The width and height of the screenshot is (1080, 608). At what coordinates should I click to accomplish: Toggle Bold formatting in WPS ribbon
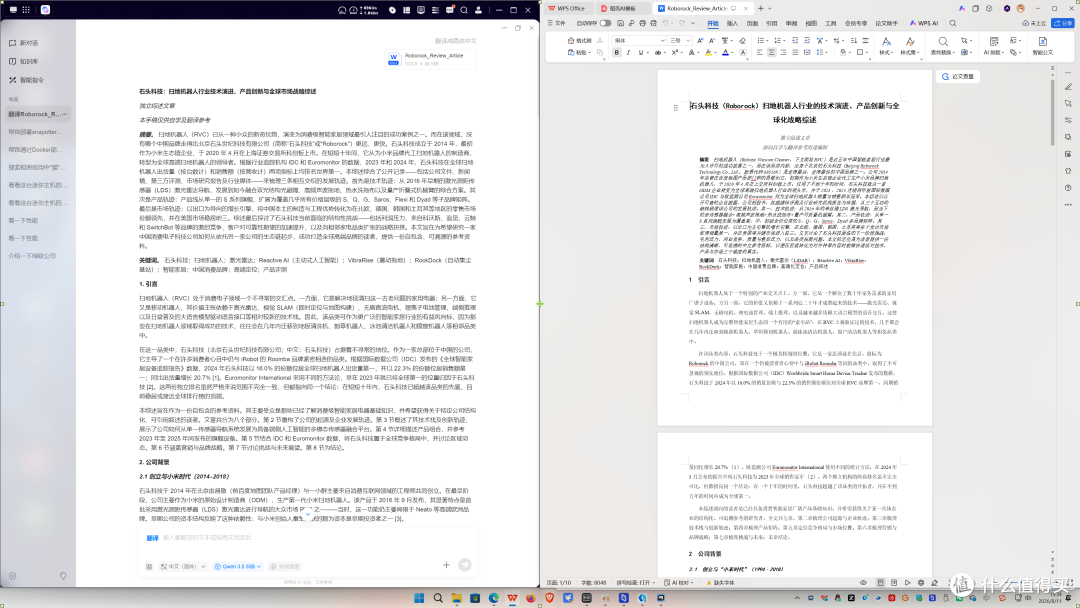pos(616,52)
